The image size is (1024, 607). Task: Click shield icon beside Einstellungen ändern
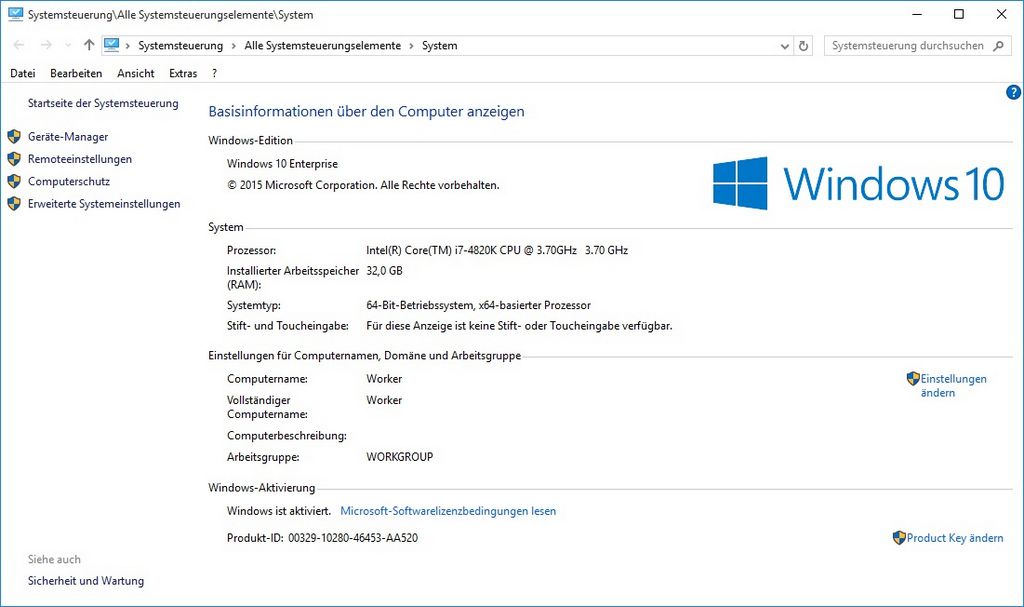pos(913,378)
